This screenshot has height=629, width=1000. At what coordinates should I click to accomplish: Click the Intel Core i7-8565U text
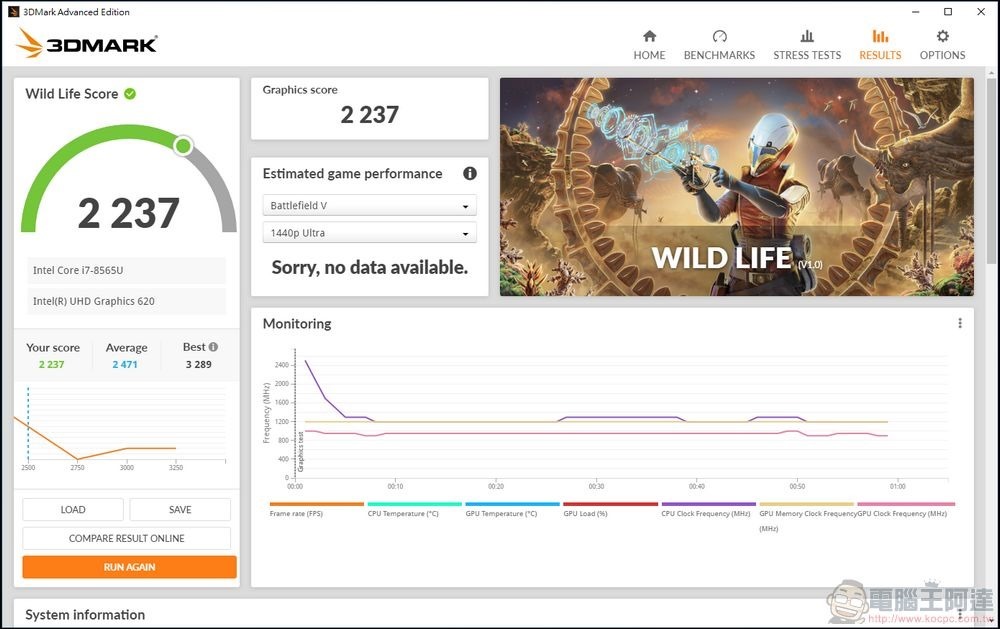pos(78,270)
